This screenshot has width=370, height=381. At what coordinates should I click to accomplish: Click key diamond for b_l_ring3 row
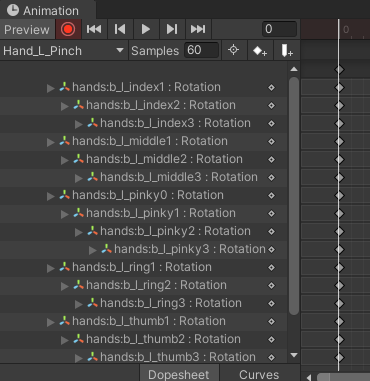(x=272, y=304)
